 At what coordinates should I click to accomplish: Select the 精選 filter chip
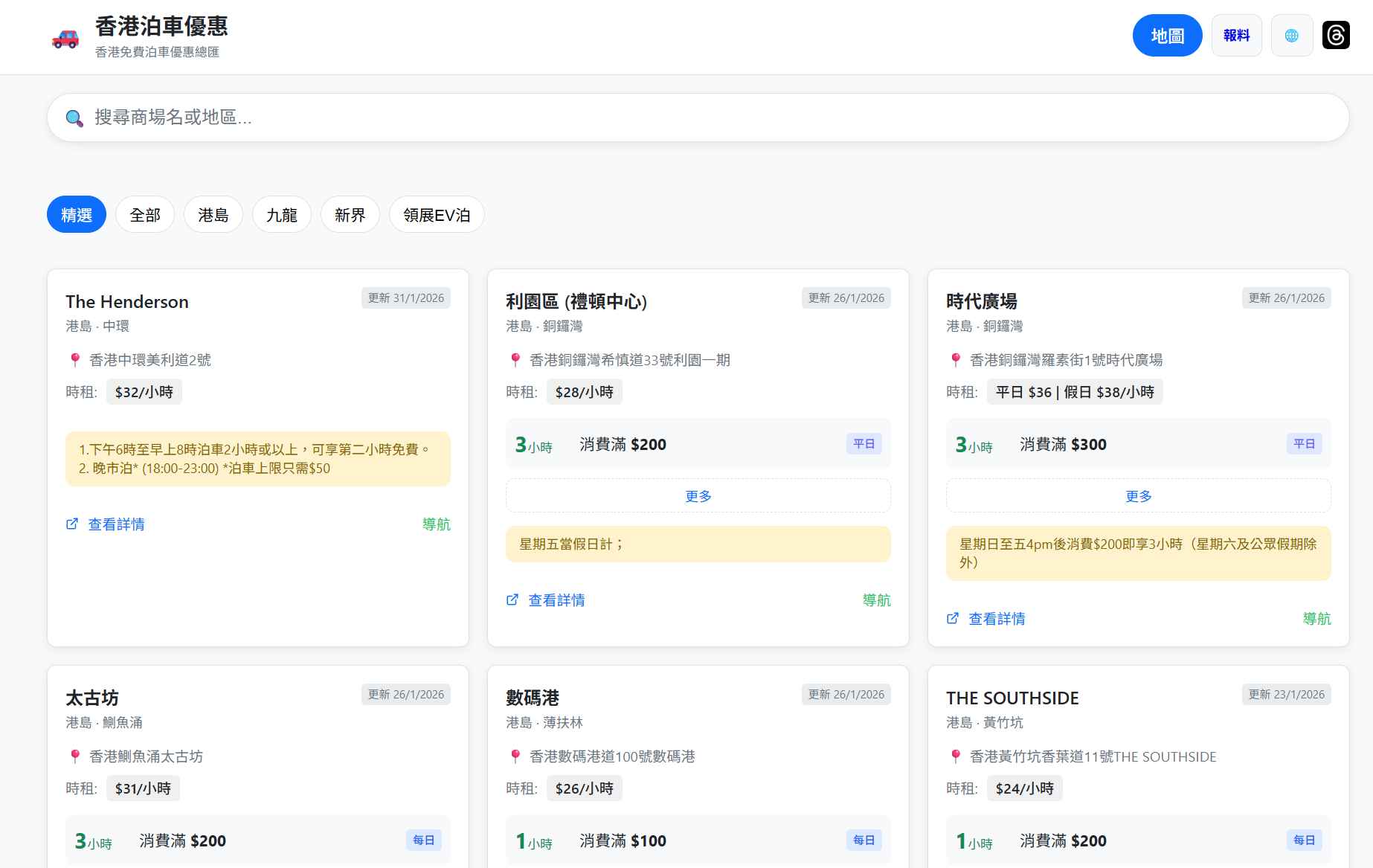click(x=77, y=215)
